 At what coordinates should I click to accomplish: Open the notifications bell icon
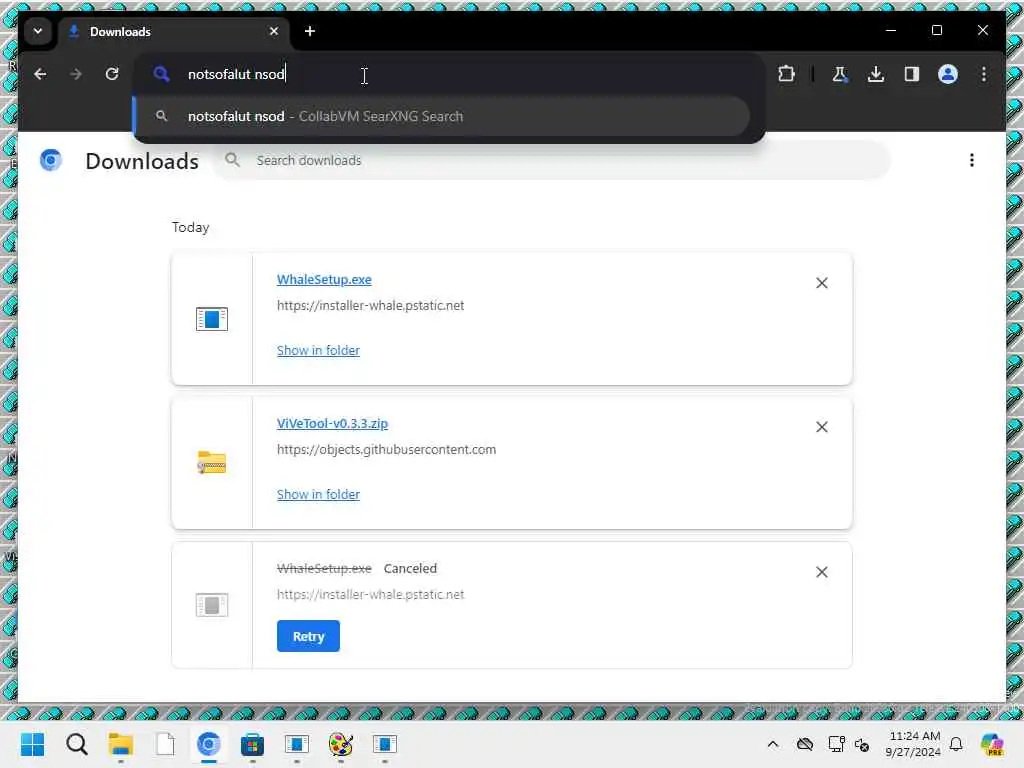pos(955,744)
